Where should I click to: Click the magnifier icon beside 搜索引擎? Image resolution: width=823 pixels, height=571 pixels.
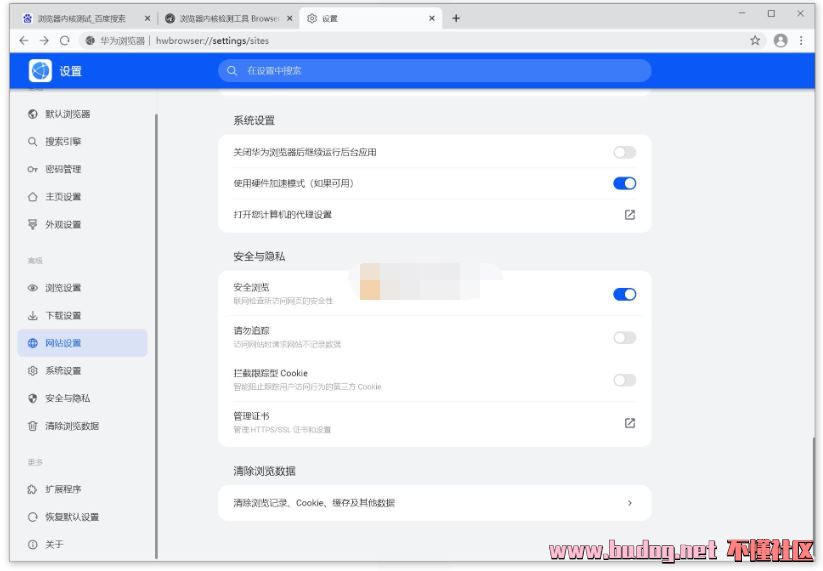click(x=33, y=142)
